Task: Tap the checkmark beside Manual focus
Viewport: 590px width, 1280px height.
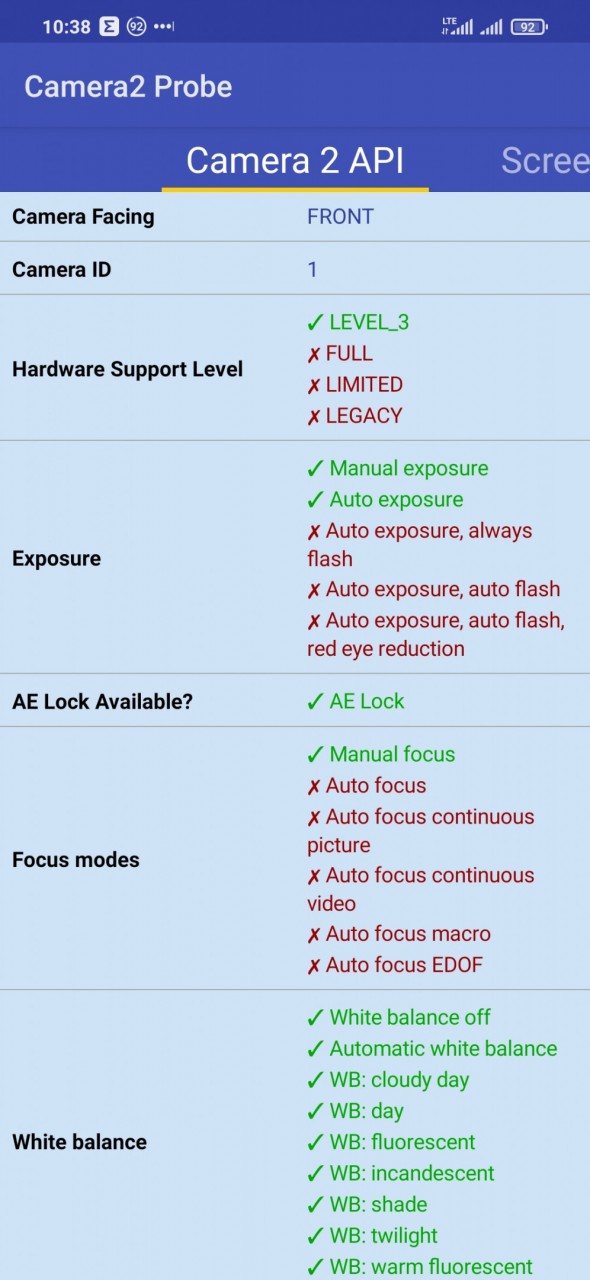Action: coord(315,755)
